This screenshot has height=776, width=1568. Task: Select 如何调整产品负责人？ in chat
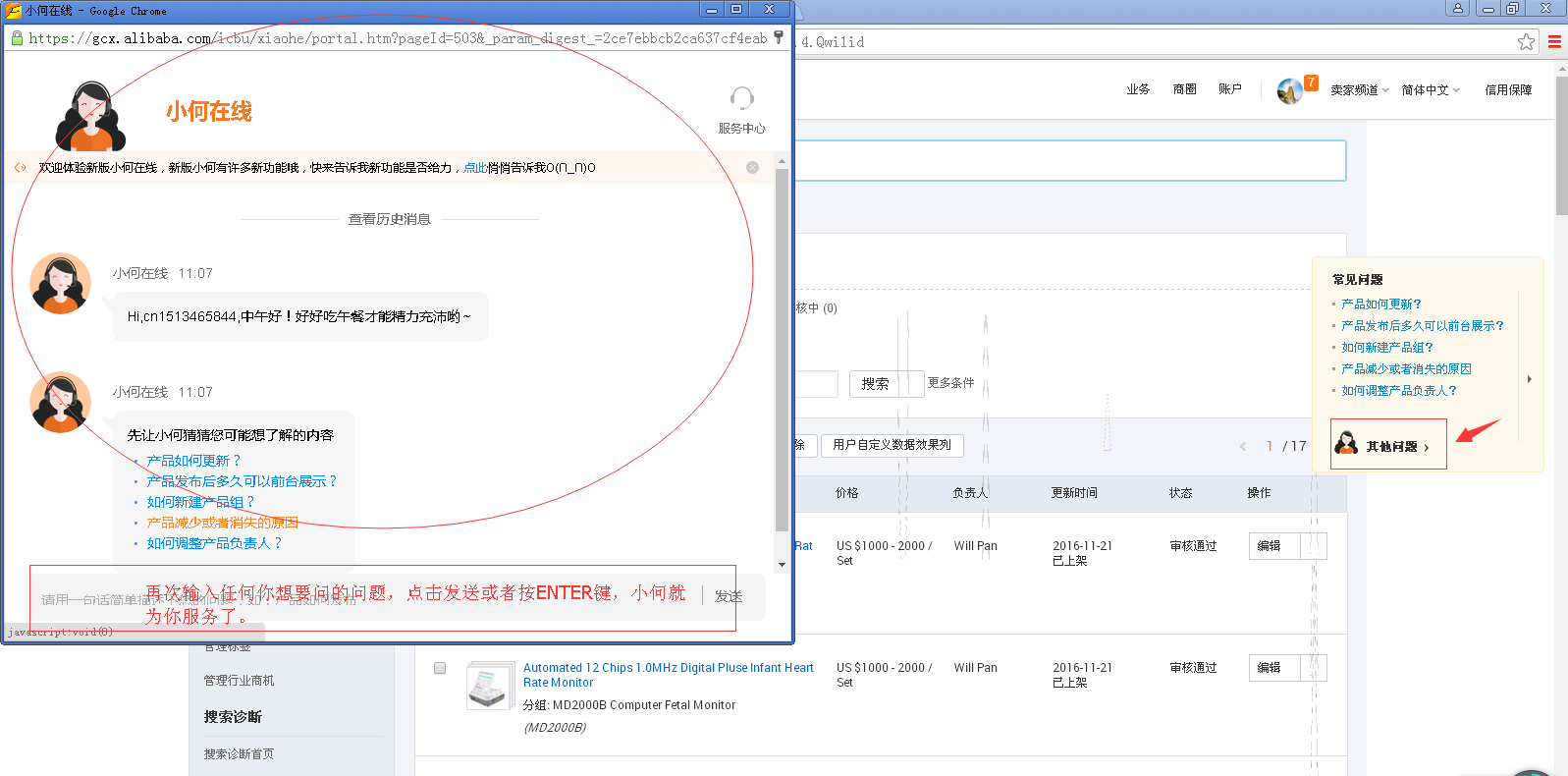coord(214,543)
